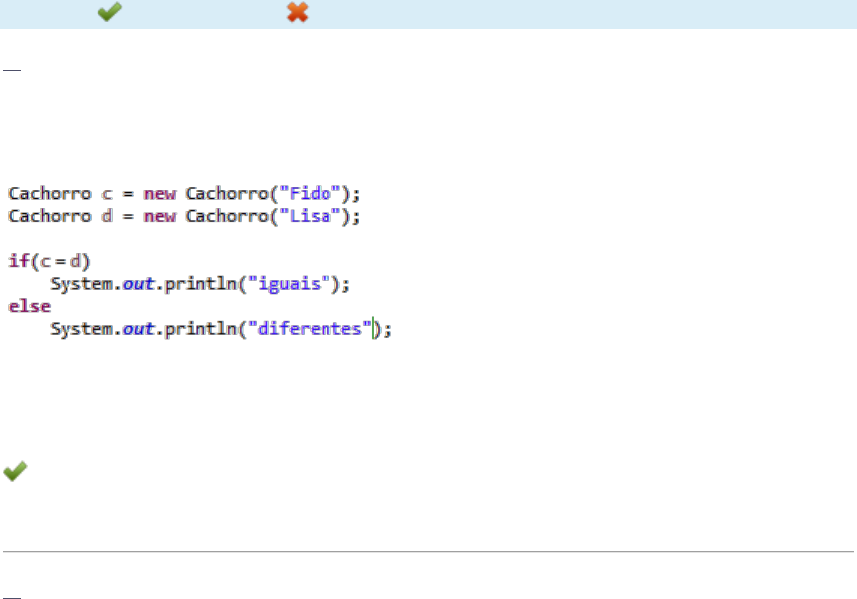Click the green checkmark in the top header bar

click(109, 12)
